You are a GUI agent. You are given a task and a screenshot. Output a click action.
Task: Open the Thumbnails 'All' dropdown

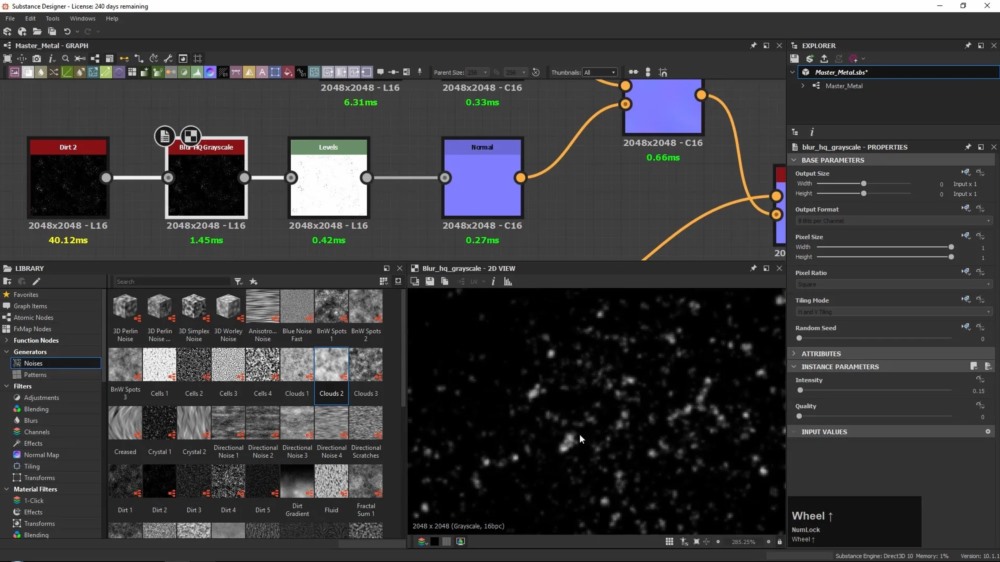[x=599, y=73]
